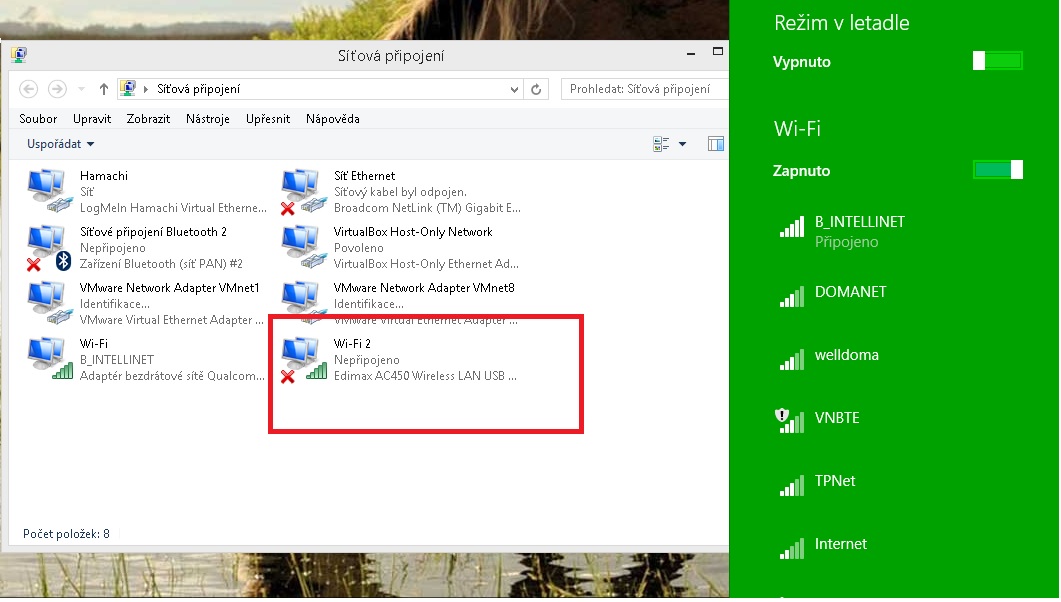Open the view options dropdown arrow
1061x602 pixels.
[682, 143]
